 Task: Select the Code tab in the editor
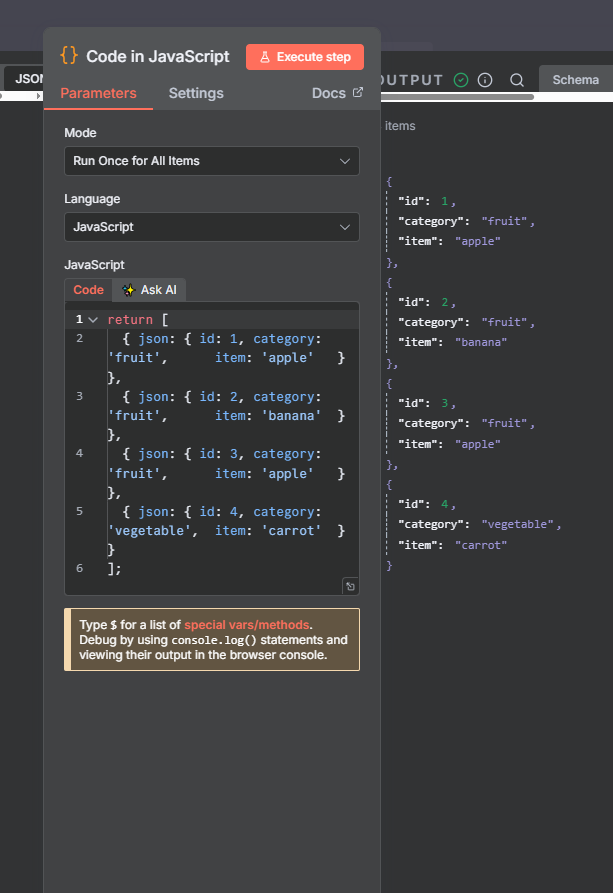coord(88,290)
